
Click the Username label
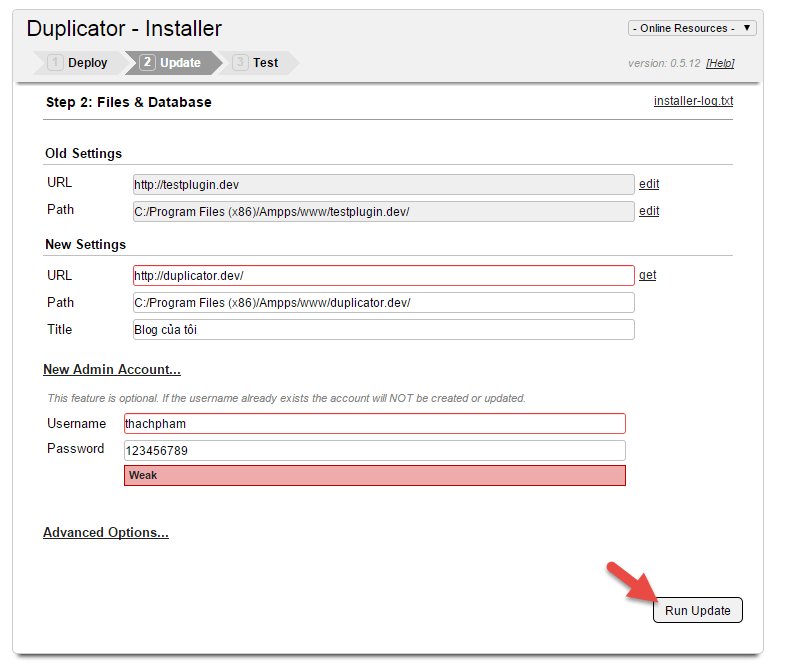click(x=76, y=423)
